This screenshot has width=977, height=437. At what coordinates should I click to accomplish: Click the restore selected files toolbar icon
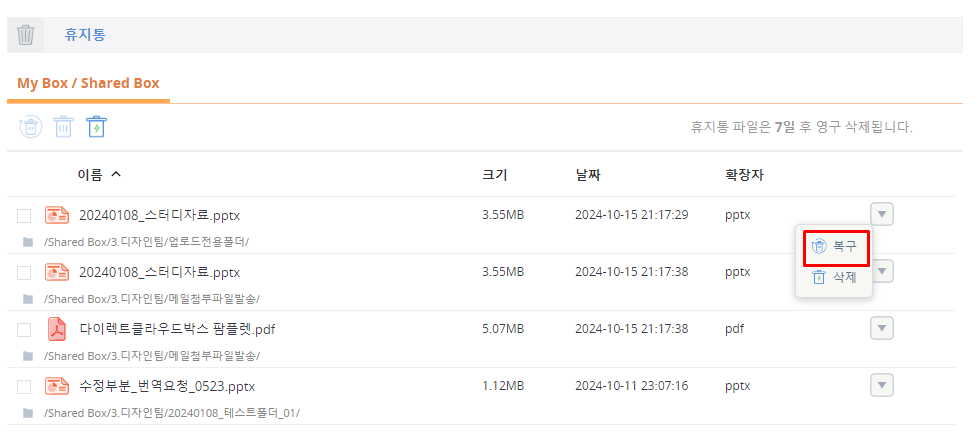click(30, 127)
